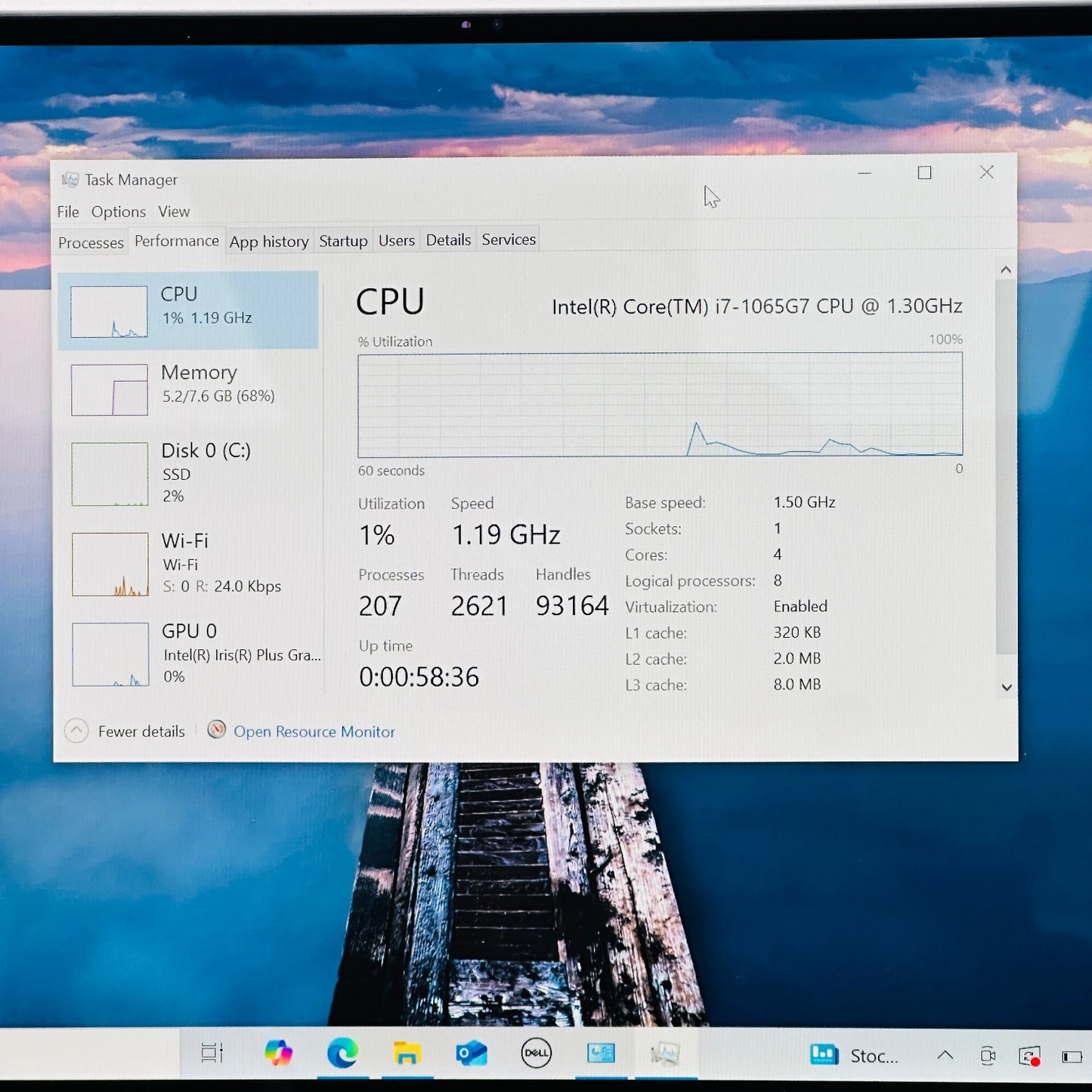Open the Services tab
The image size is (1092, 1092).
(509, 240)
